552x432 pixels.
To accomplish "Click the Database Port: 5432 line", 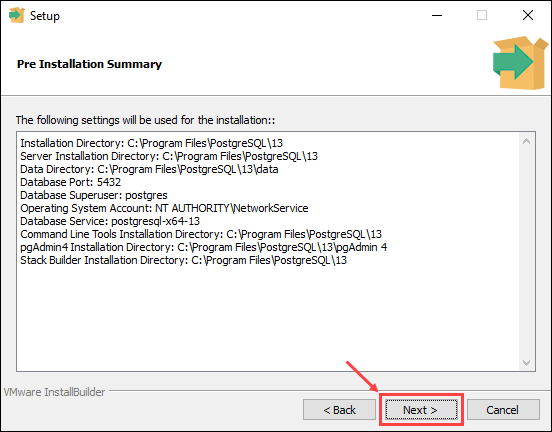I will tap(70, 182).
